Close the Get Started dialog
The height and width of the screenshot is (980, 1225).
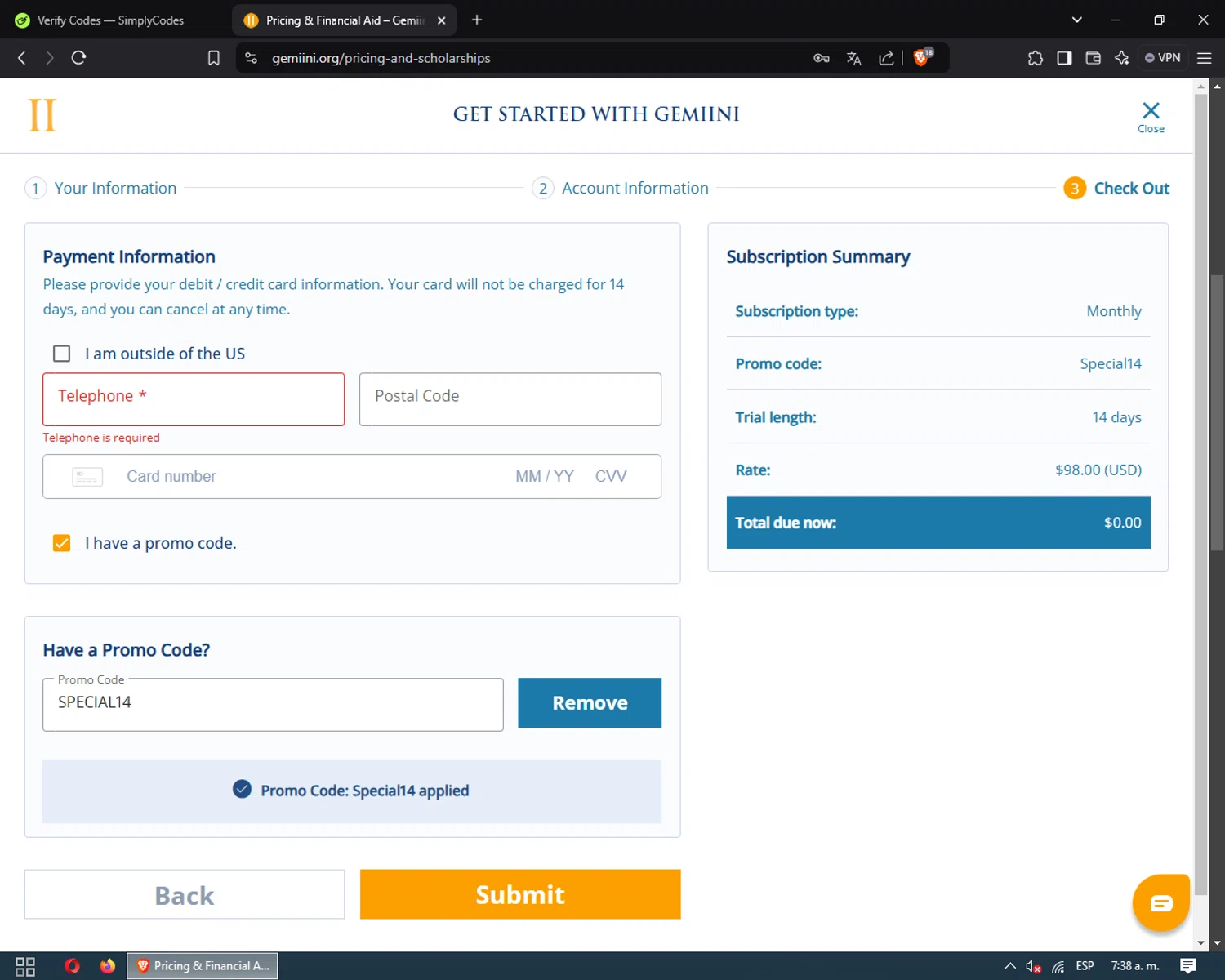[1151, 117]
